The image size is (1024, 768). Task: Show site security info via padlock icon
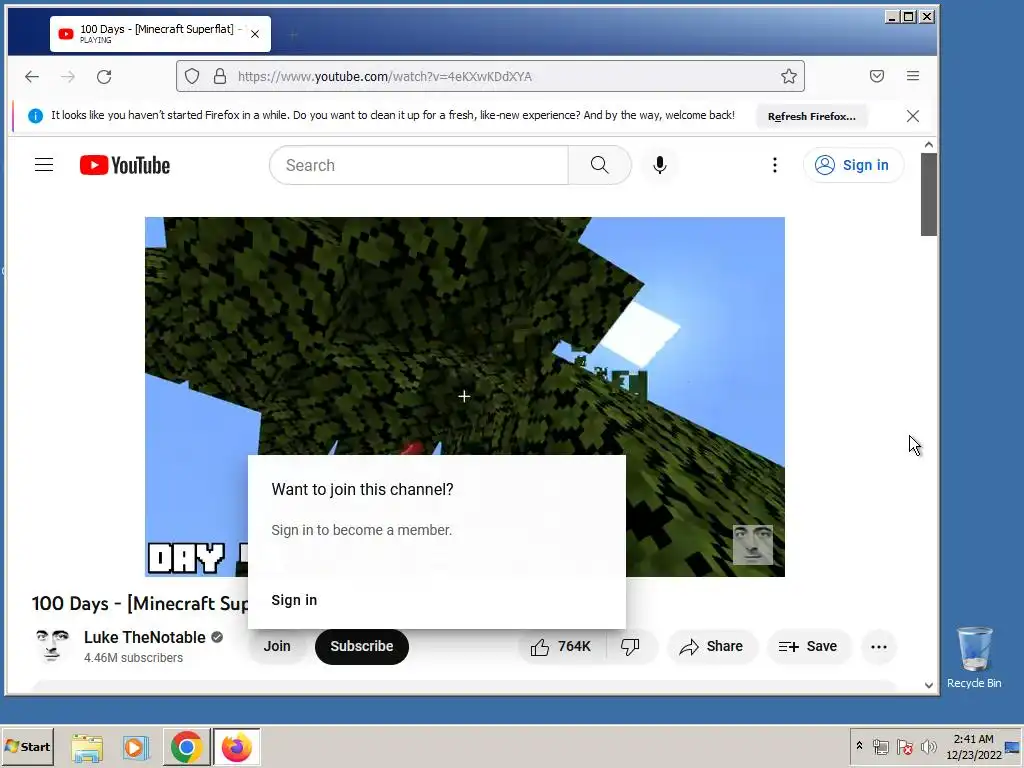coord(220,76)
